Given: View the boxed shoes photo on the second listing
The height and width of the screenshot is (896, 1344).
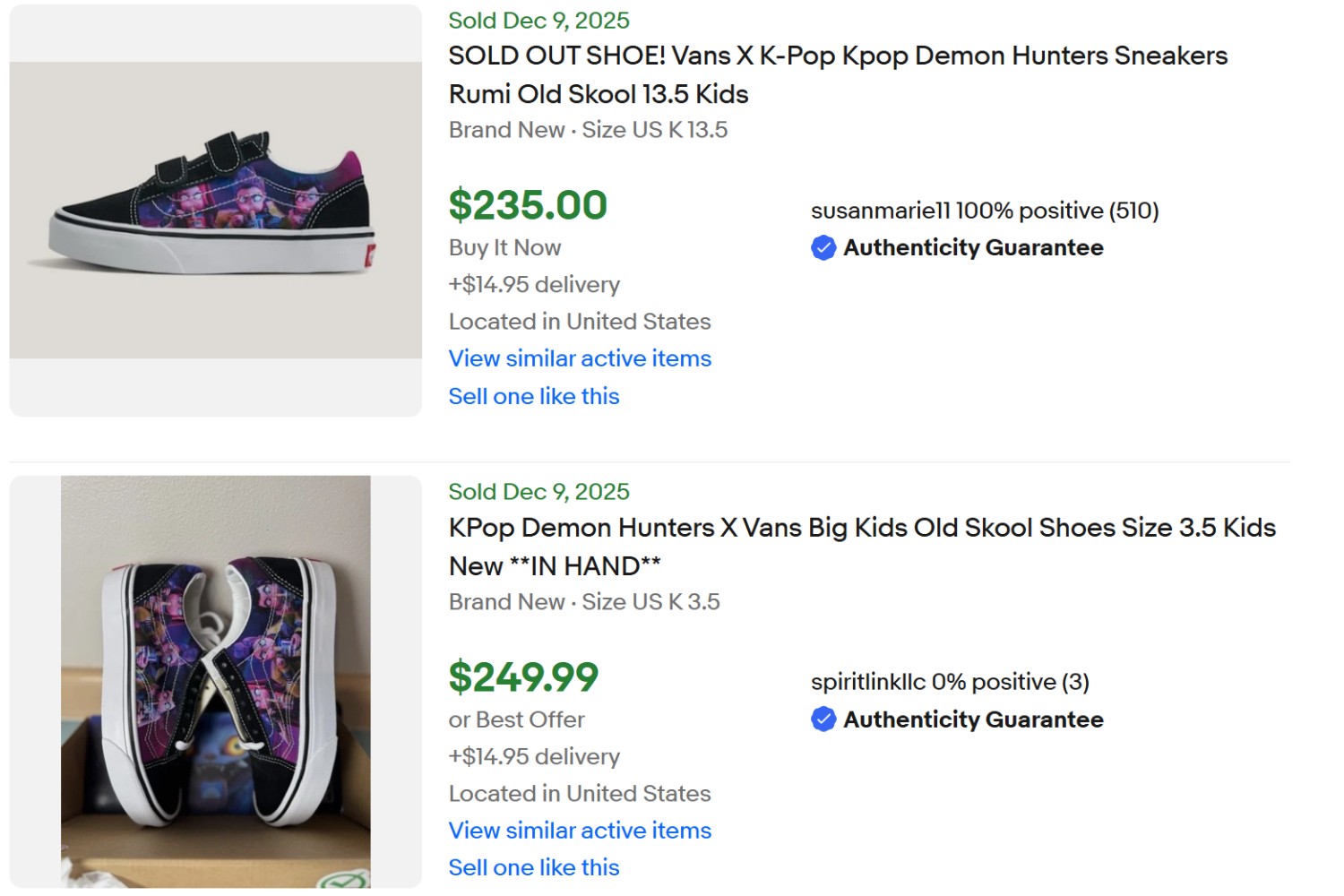Looking at the screenshot, I should pyautogui.click(x=214, y=683).
